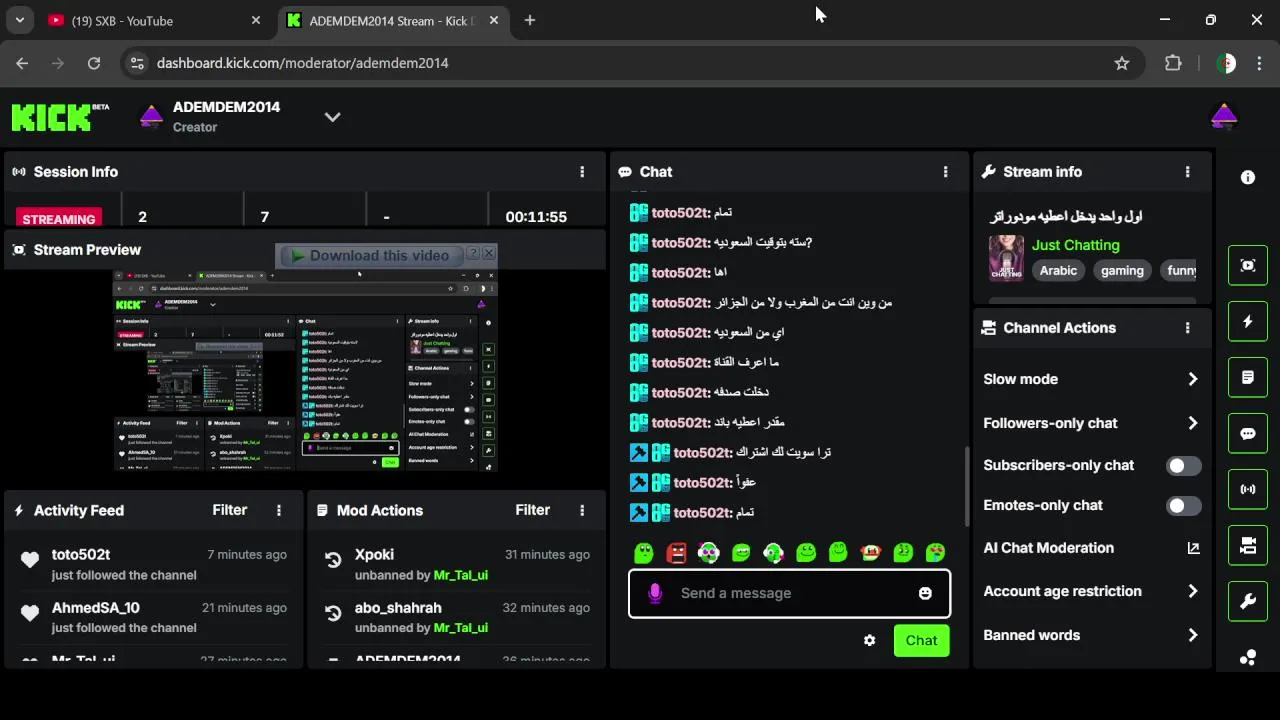Open chat settings gear icon
The height and width of the screenshot is (720, 1280).
point(869,640)
